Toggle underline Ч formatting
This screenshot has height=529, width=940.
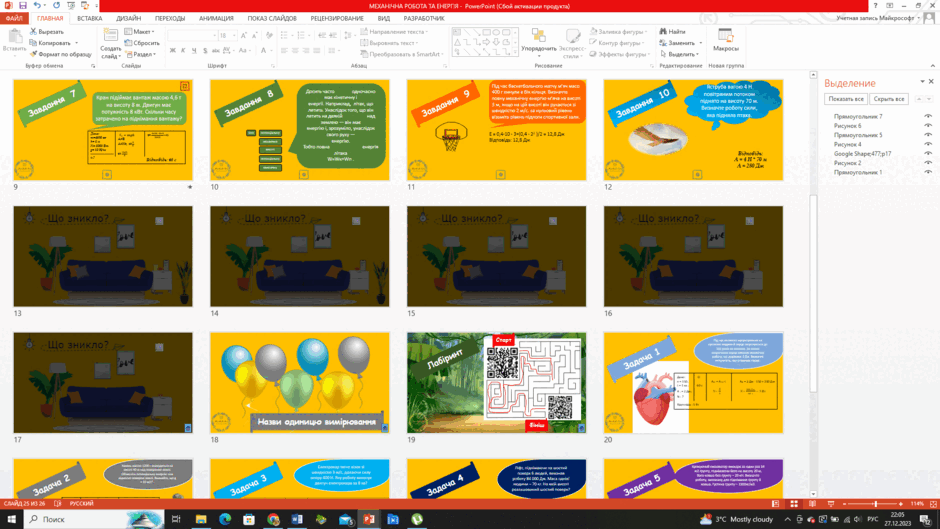coord(194,51)
